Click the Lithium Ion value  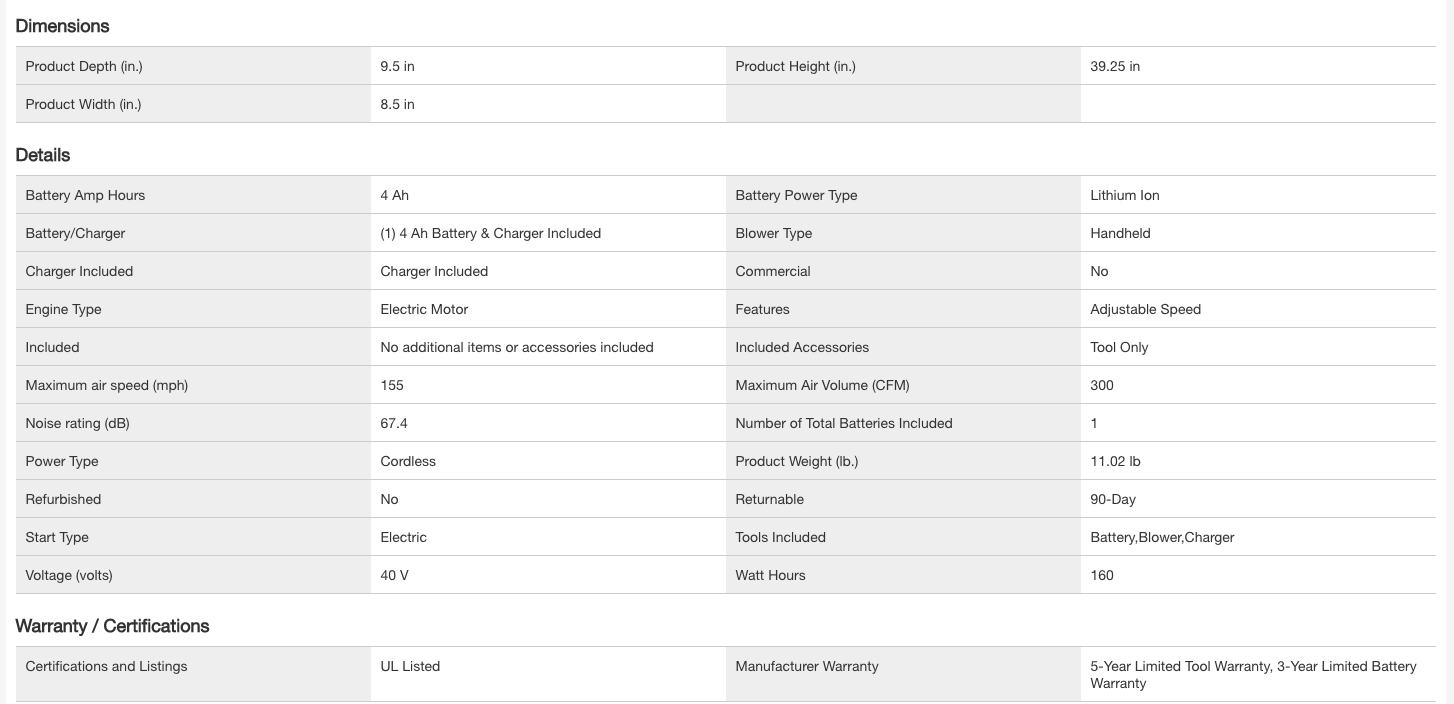pyautogui.click(x=1125, y=196)
